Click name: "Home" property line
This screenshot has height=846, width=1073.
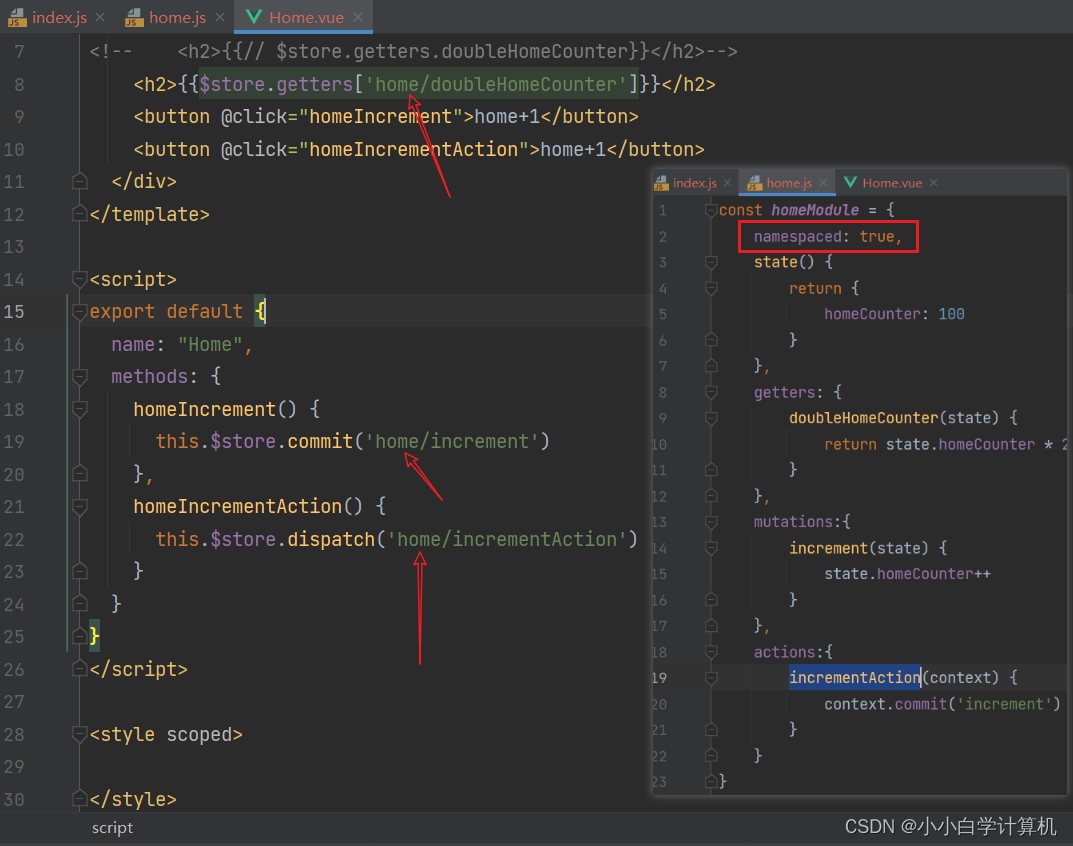(x=181, y=344)
